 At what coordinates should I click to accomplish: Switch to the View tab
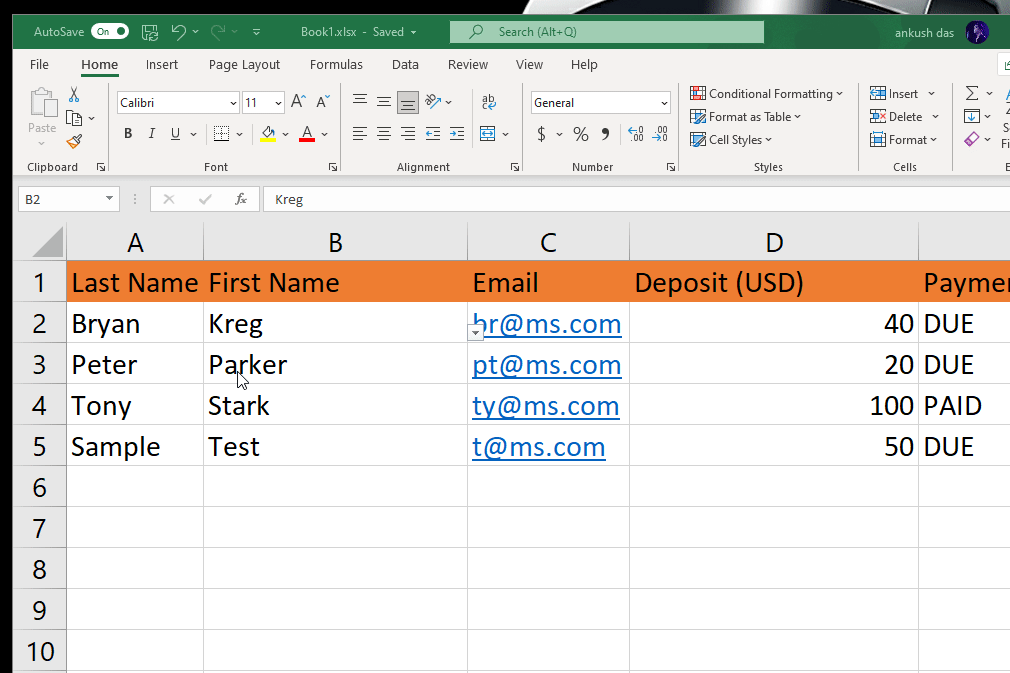(529, 64)
